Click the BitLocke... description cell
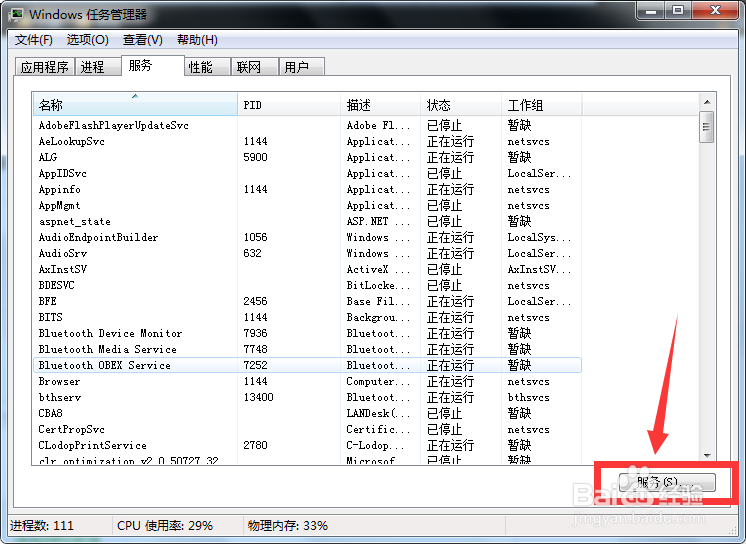Viewport: 746px width, 544px height. coord(378,285)
